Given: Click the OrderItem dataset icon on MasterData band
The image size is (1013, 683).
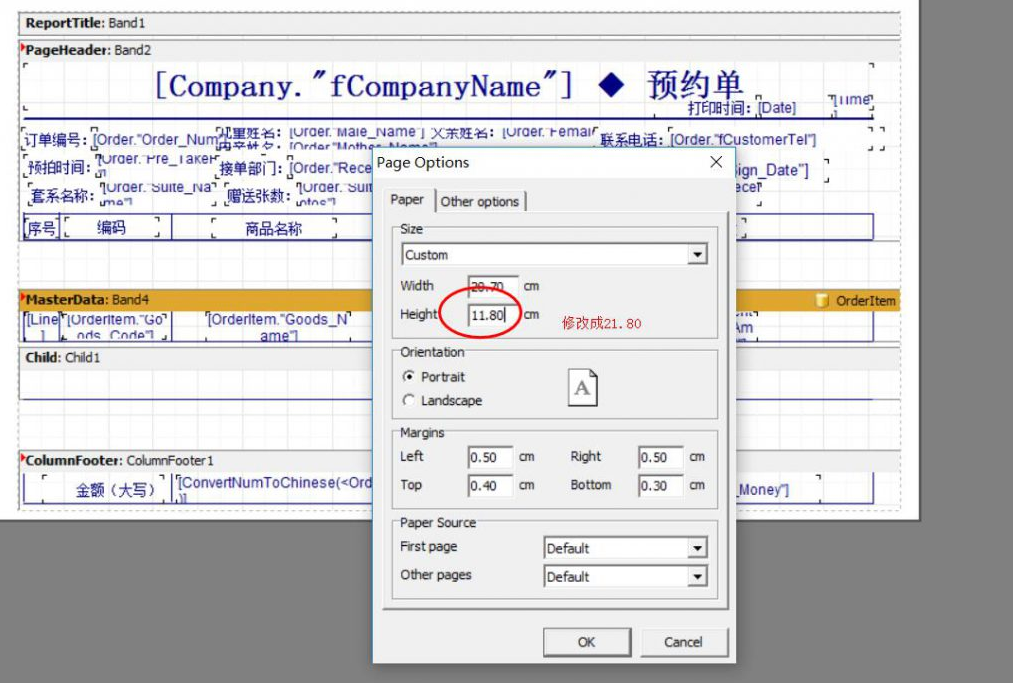Looking at the screenshot, I should coord(822,300).
